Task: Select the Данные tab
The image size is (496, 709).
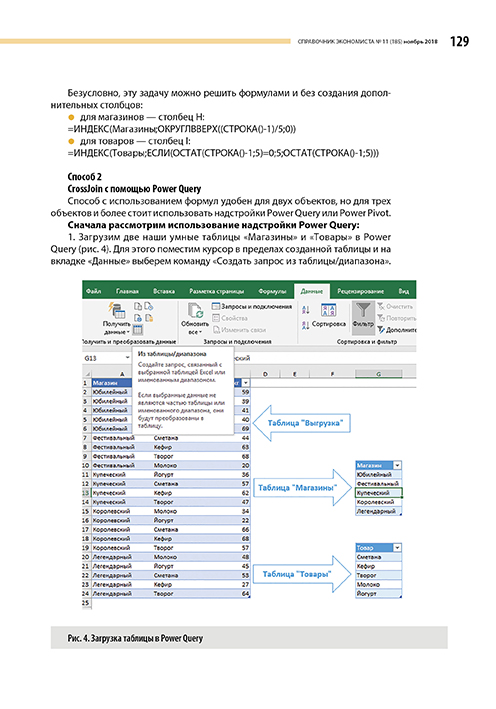Action: (x=312, y=291)
